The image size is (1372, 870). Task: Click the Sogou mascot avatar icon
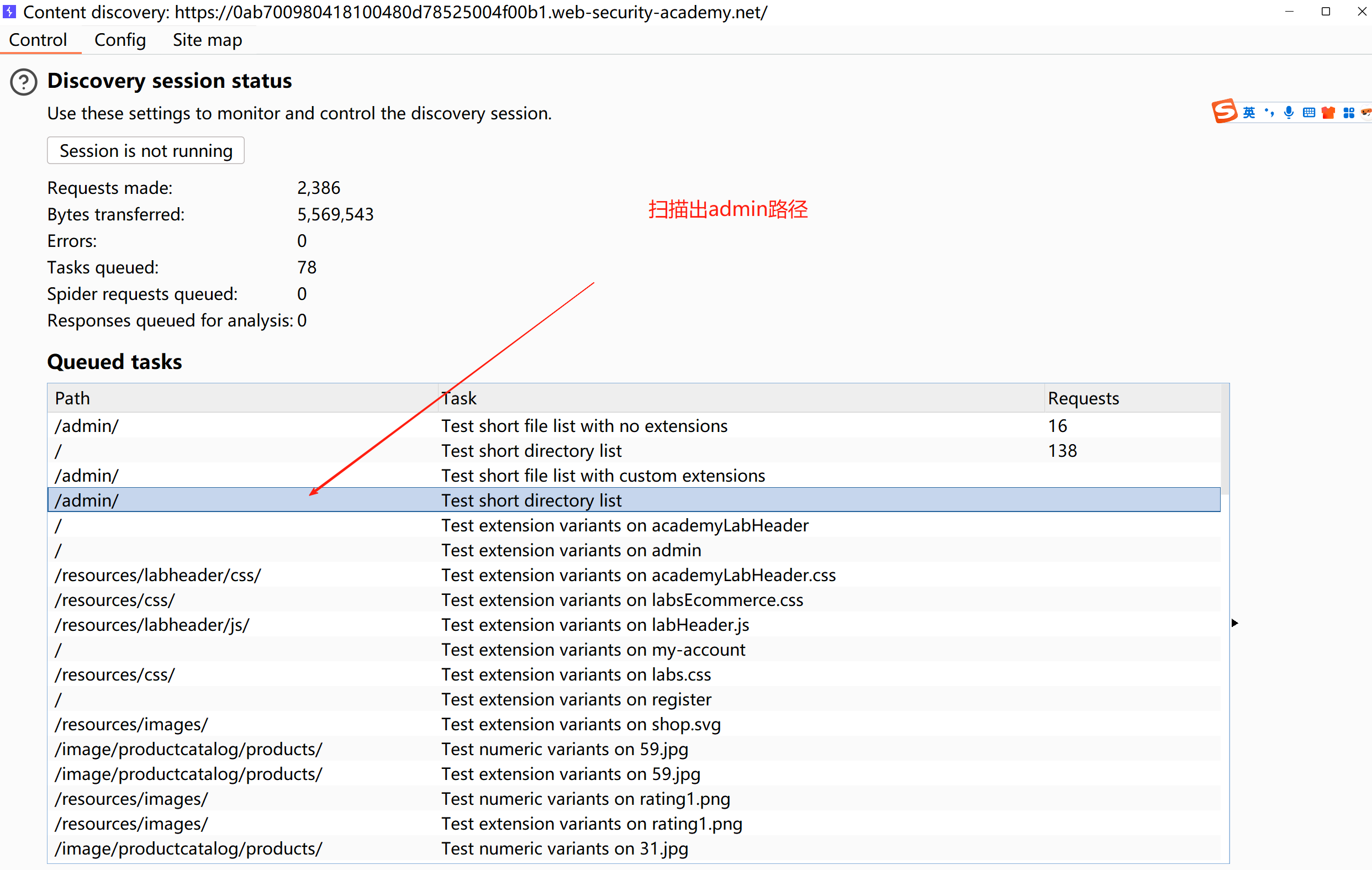coord(1366,113)
